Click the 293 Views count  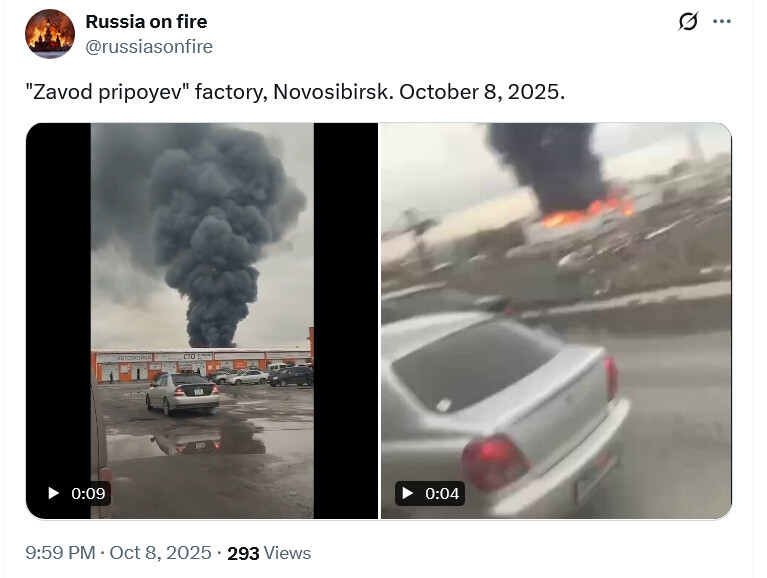coord(269,553)
